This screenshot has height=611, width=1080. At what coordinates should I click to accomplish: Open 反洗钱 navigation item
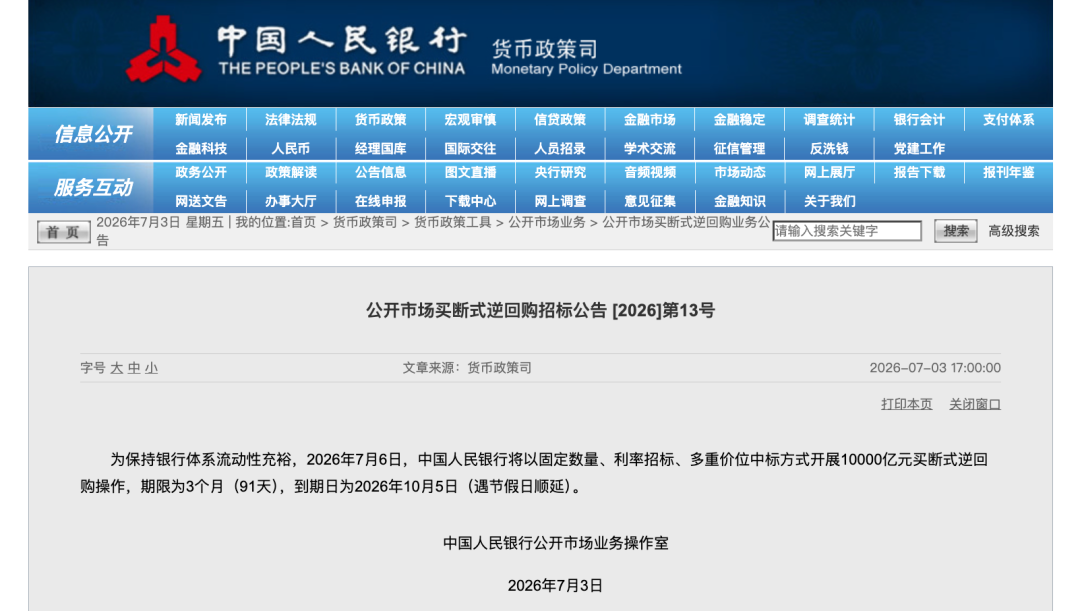coord(829,148)
